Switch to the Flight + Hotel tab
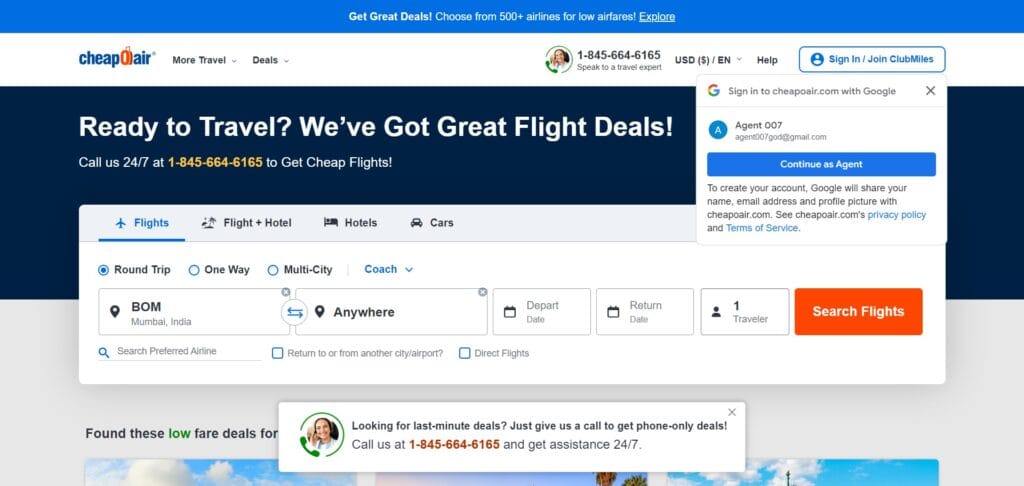Screen dimensions: 1024x486 [x=247, y=223]
